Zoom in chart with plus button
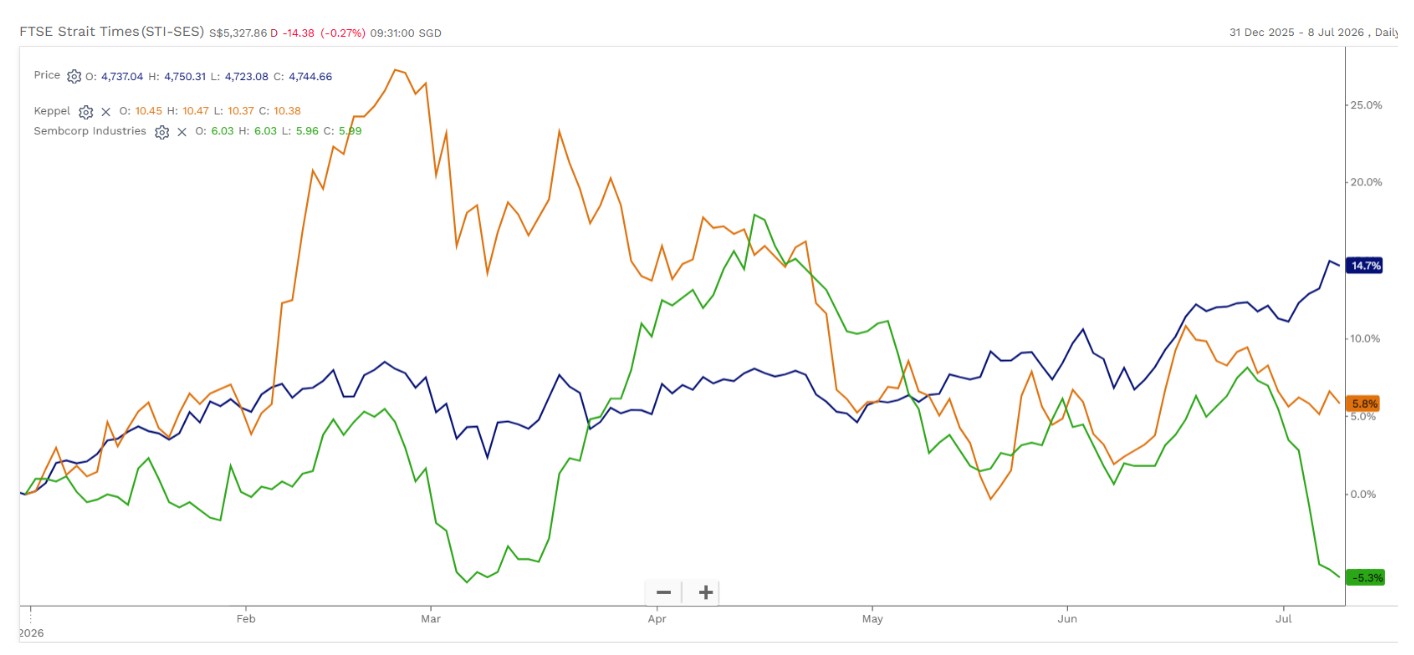 tap(705, 592)
